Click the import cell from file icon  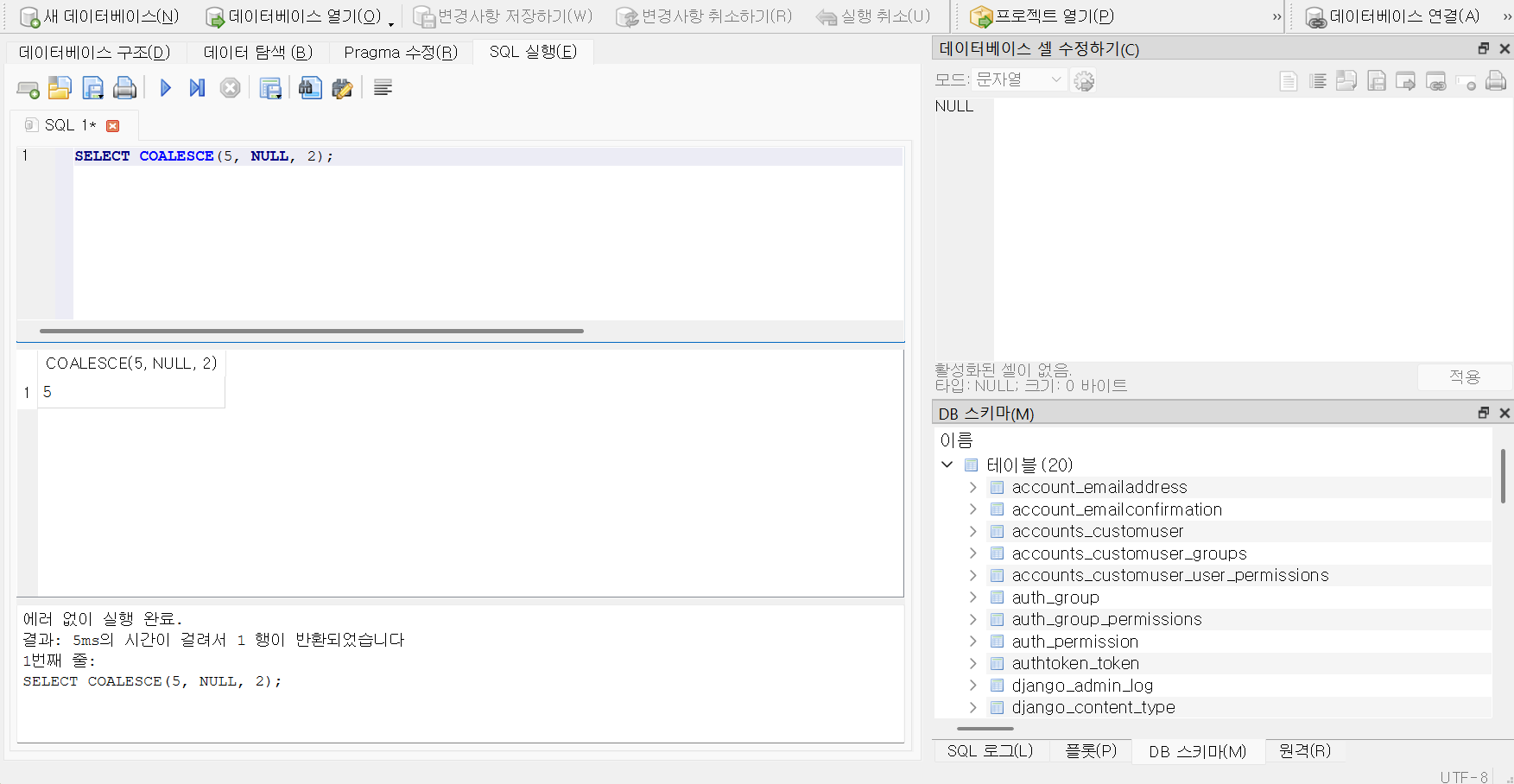coord(1346,81)
